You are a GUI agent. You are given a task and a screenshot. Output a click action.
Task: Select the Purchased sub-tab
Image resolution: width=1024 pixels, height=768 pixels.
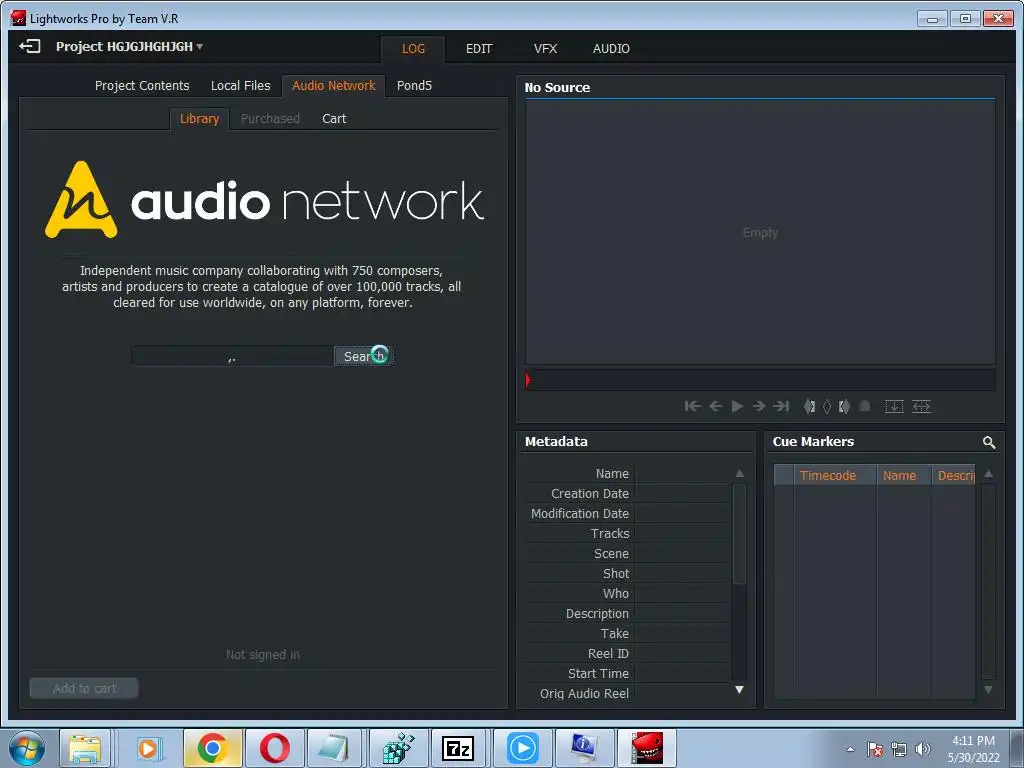point(270,119)
